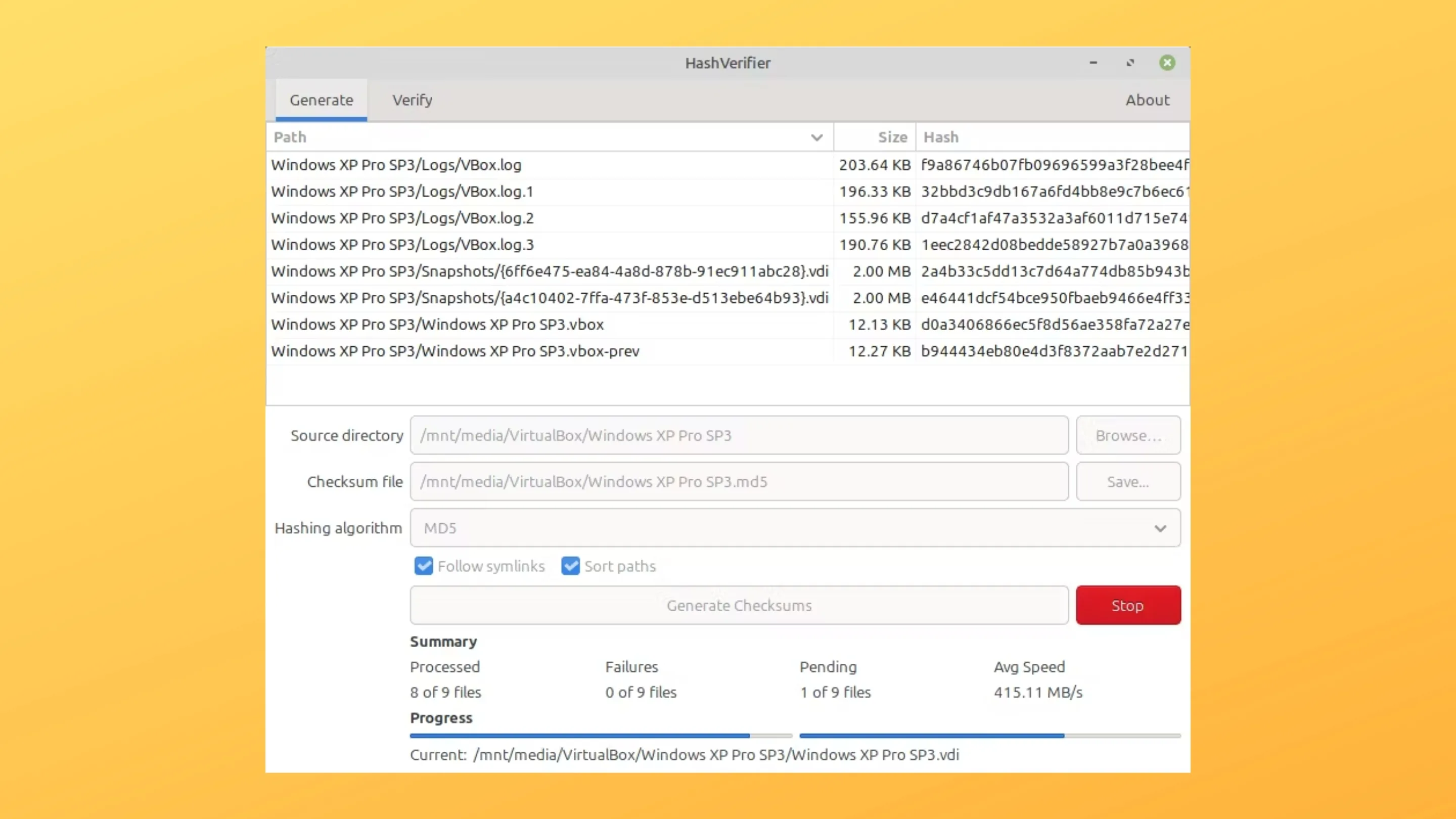
Task: Select the Windows XP Pro SP3.vbox-prev row
Action: point(455,351)
